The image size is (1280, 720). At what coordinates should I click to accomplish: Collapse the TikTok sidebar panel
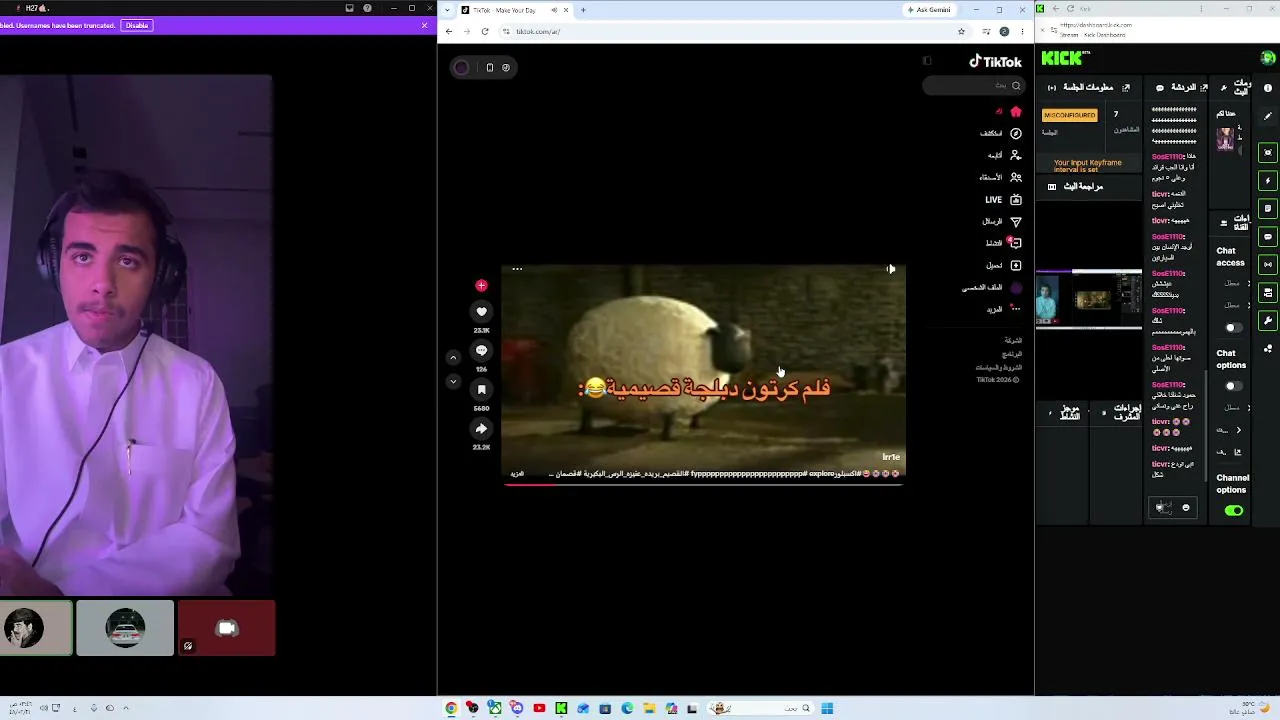point(927,61)
